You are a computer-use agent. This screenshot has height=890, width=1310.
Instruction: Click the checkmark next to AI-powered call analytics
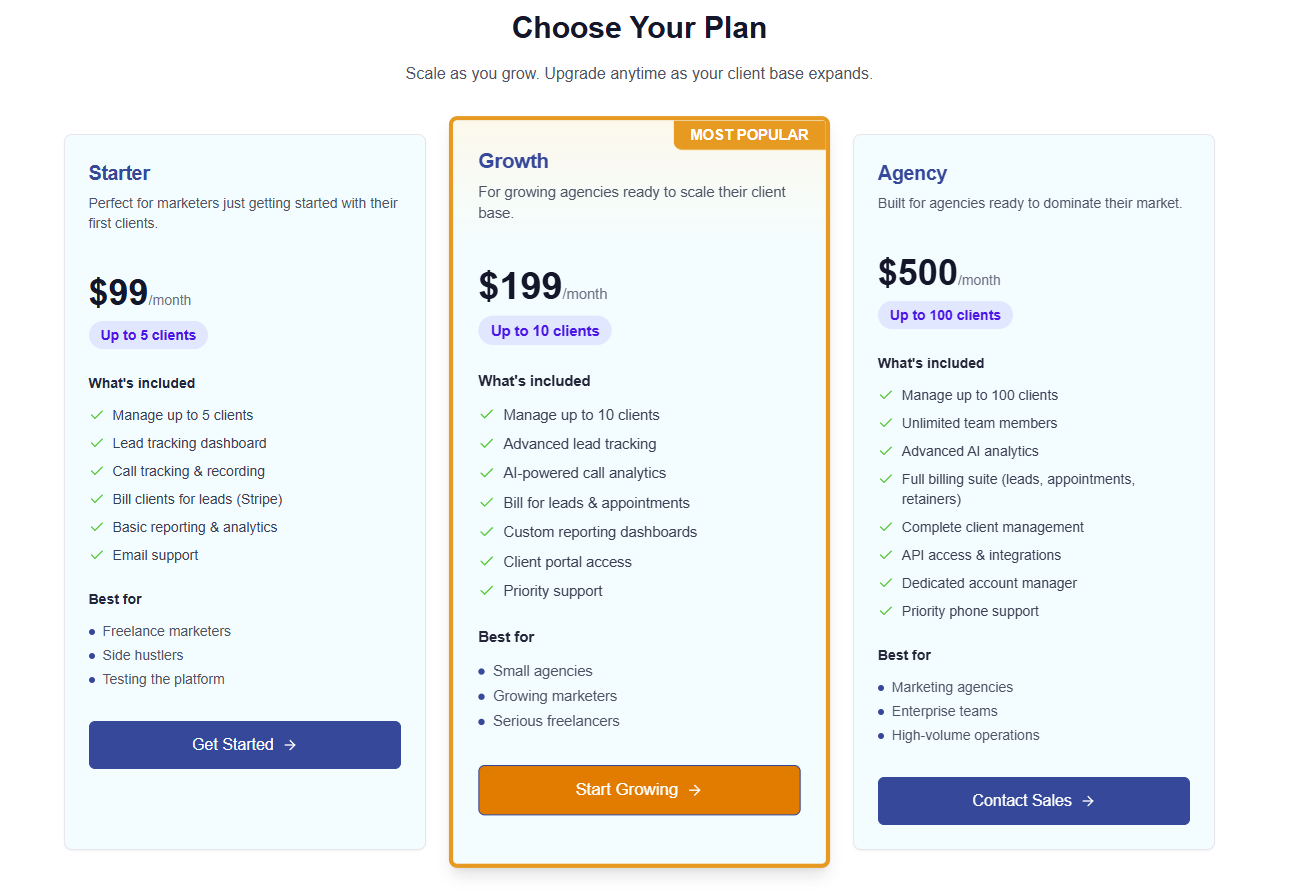click(x=487, y=472)
